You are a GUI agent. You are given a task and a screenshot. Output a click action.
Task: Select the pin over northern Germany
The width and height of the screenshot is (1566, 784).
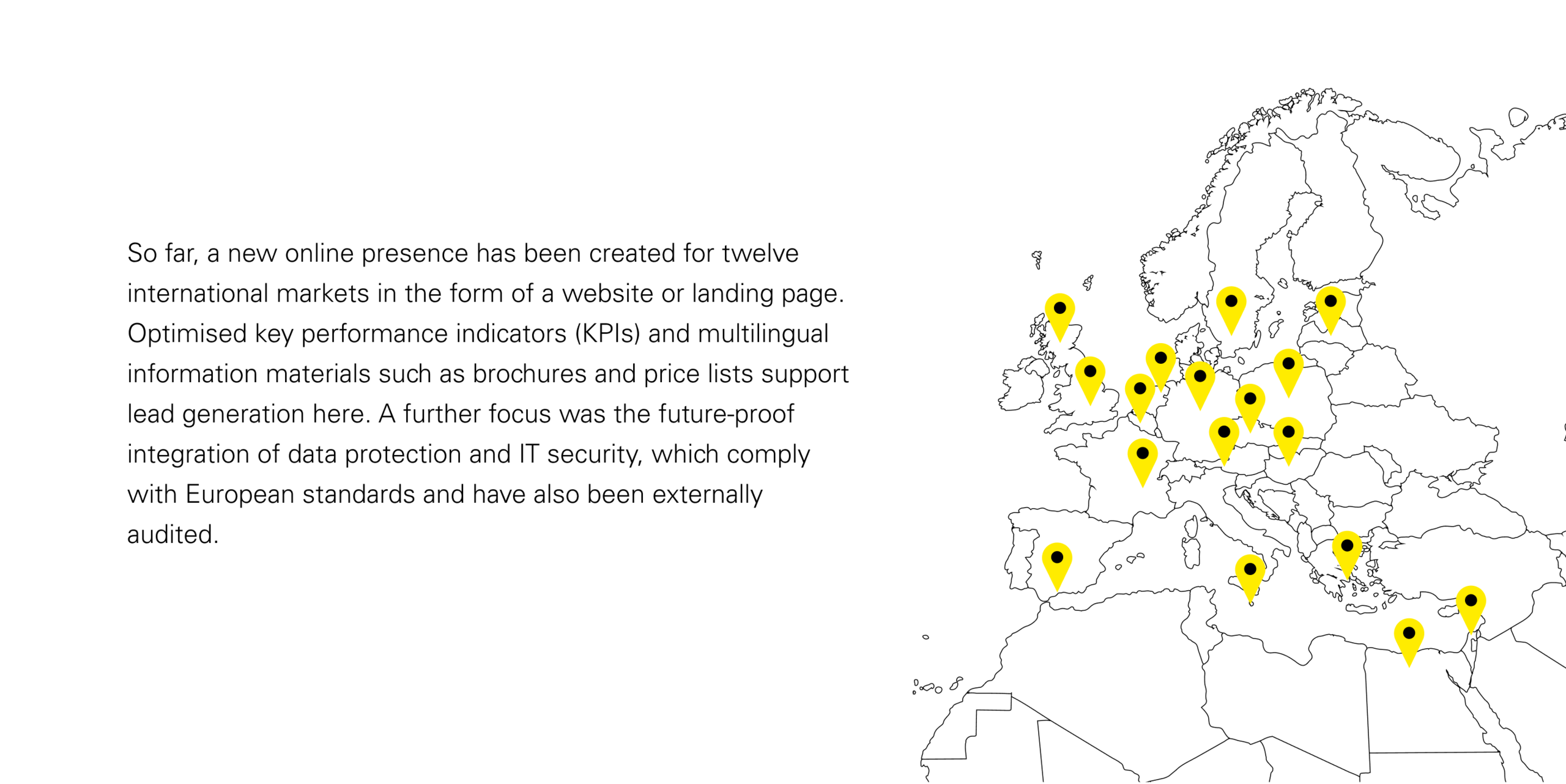[x=1200, y=384]
